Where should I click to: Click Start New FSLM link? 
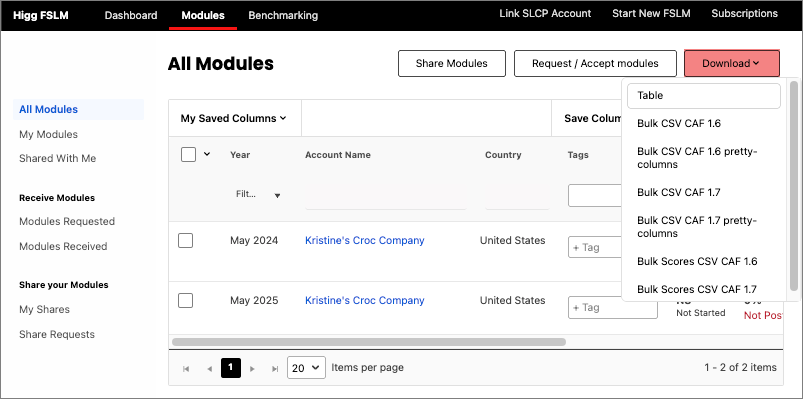pyautogui.click(x=651, y=14)
